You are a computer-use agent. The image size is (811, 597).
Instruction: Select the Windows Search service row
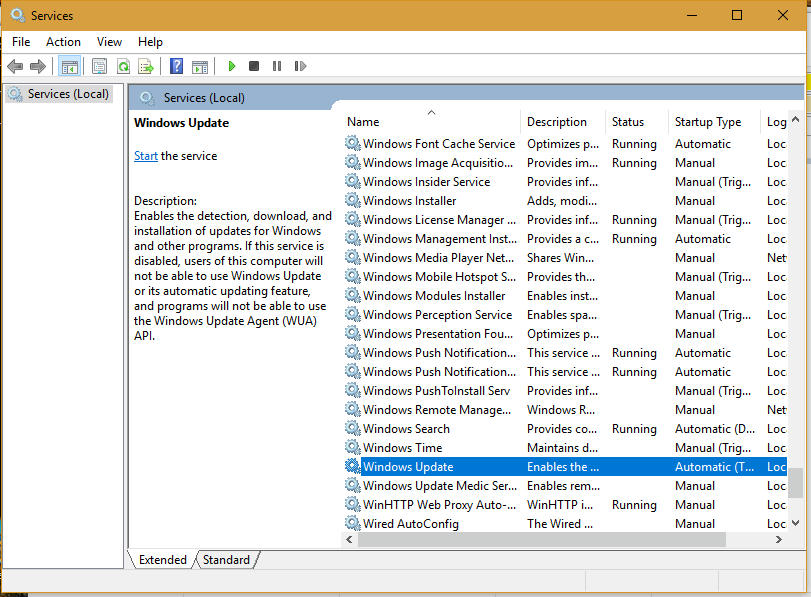406,429
